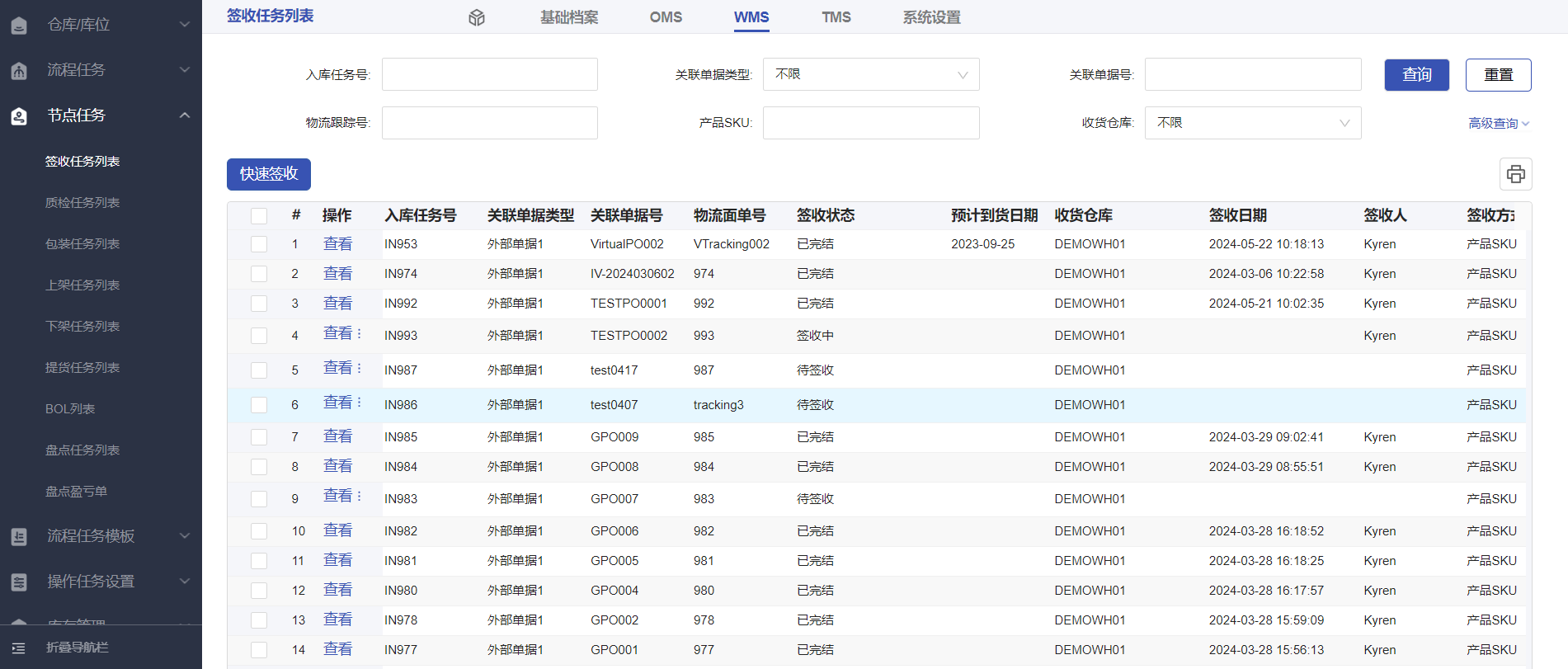Open BOL列表 in sidebar
Image resolution: width=1568 pixels, height=669 pixels.
click(x=70, y=409)
